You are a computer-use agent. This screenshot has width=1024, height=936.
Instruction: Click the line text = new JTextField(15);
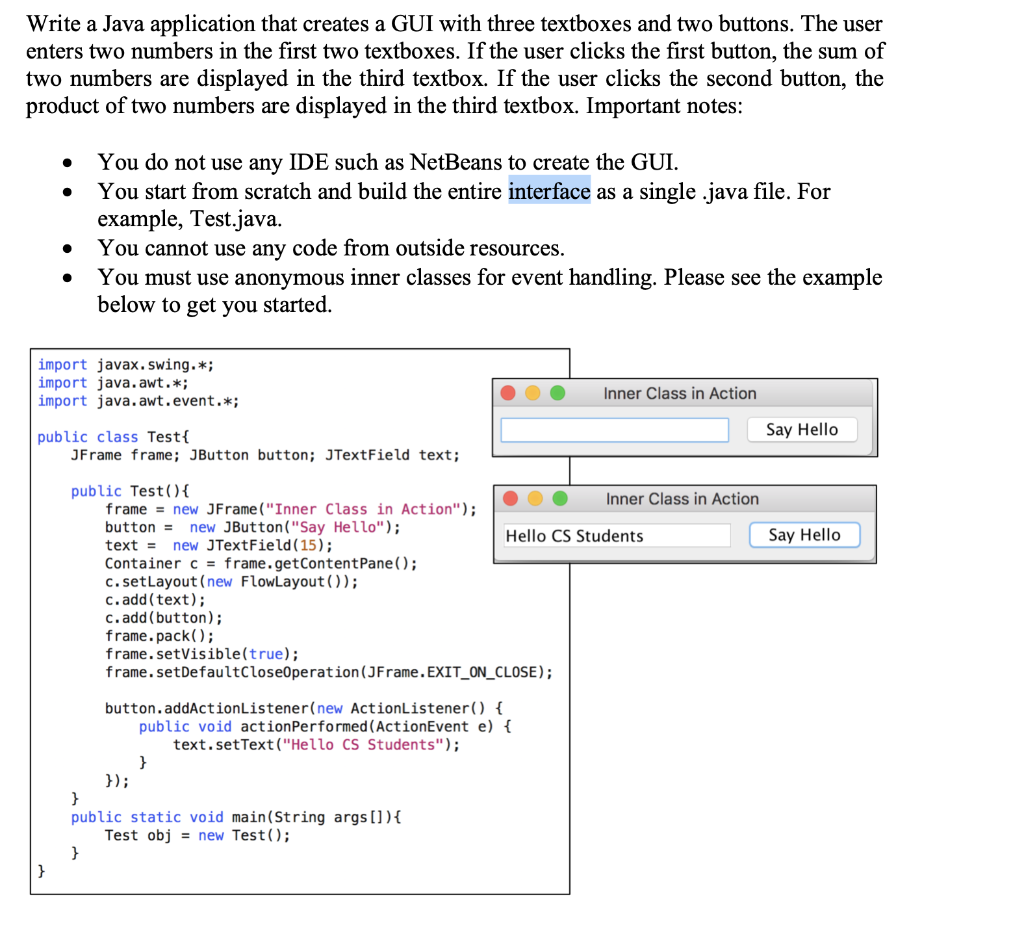(219, 546)
